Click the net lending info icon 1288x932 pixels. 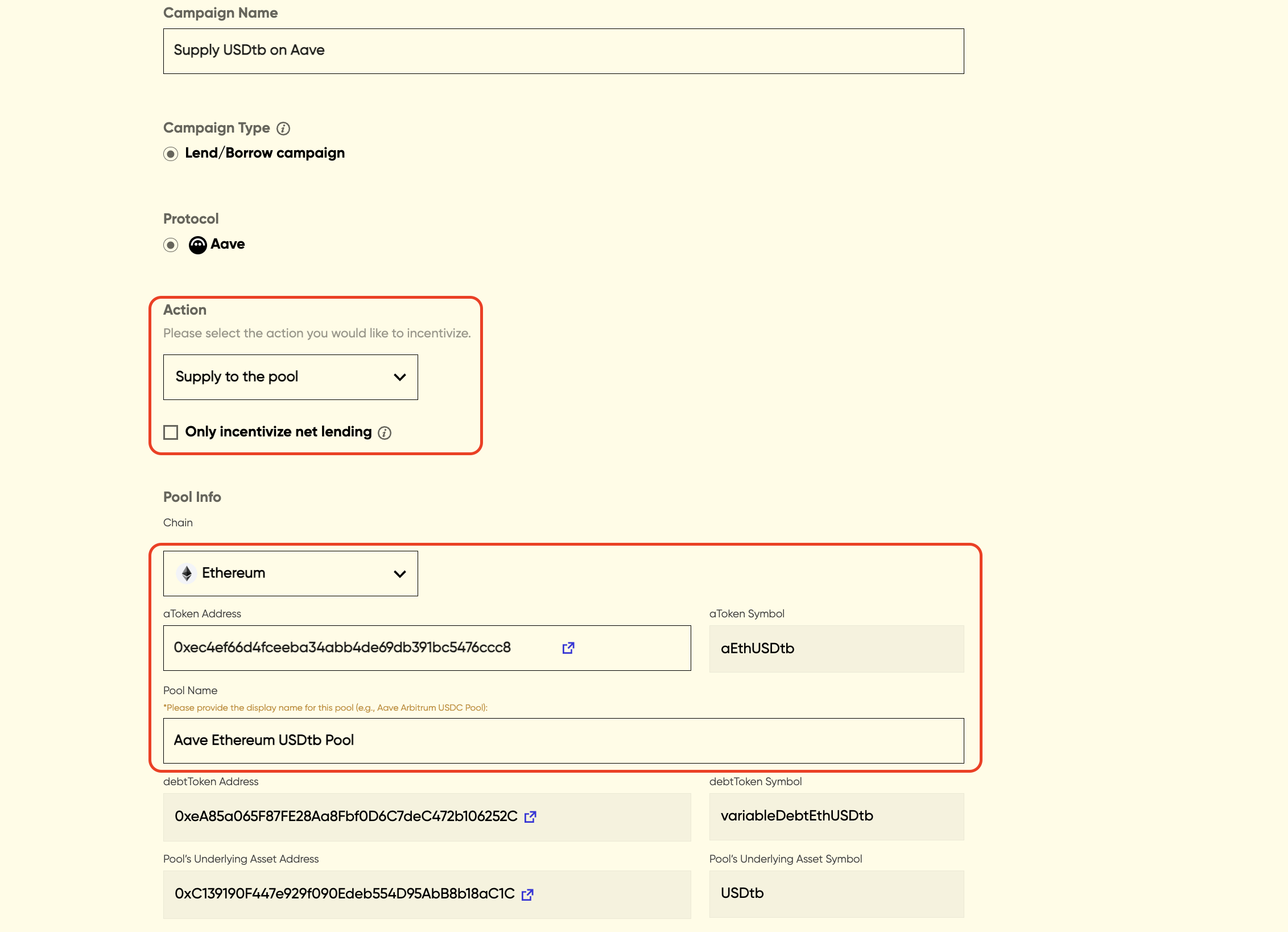click(x=385, y=433)
